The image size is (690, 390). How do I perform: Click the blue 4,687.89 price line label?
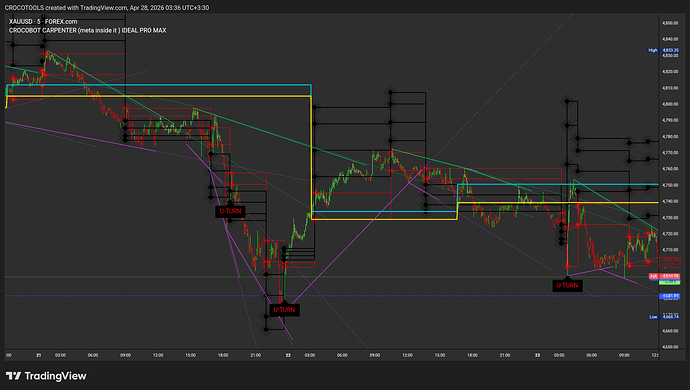[670, 296]
